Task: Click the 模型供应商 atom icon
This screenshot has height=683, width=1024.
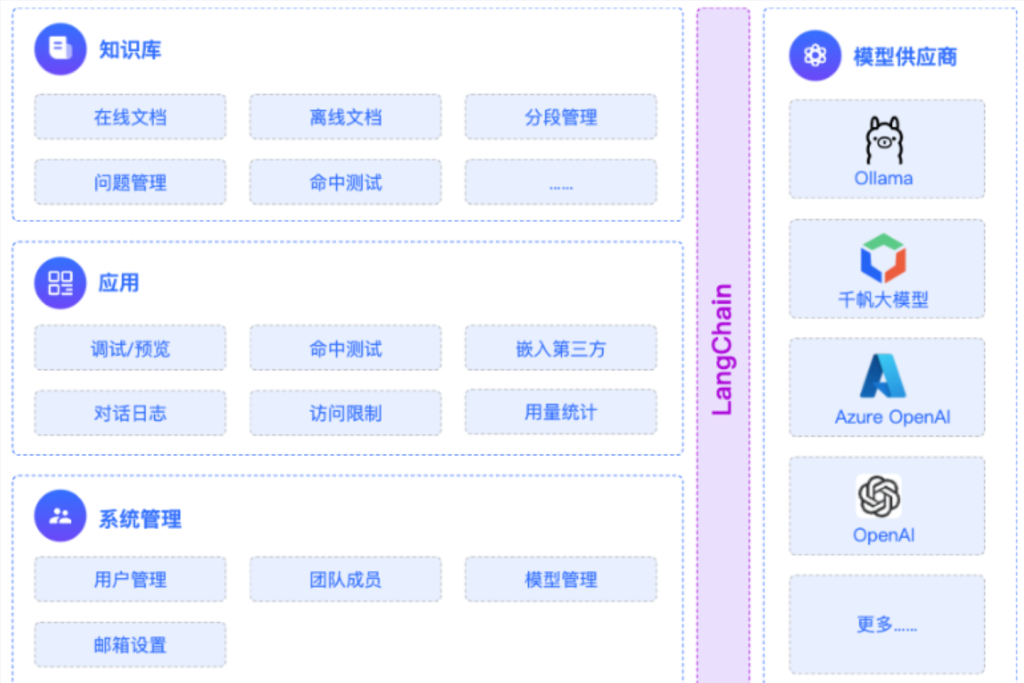Action: [815, 55]
